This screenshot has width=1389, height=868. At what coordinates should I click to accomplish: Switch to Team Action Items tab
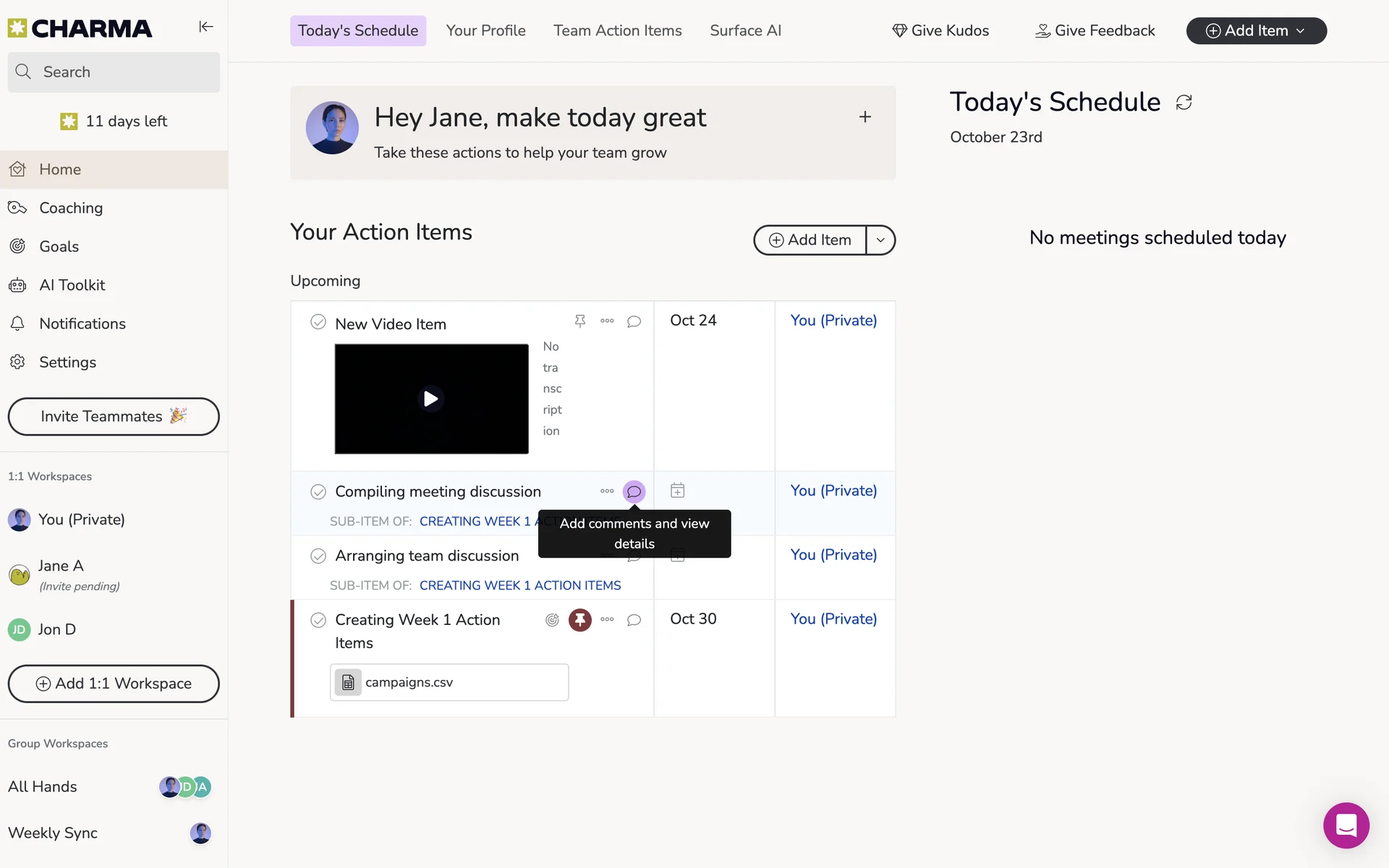617,31
